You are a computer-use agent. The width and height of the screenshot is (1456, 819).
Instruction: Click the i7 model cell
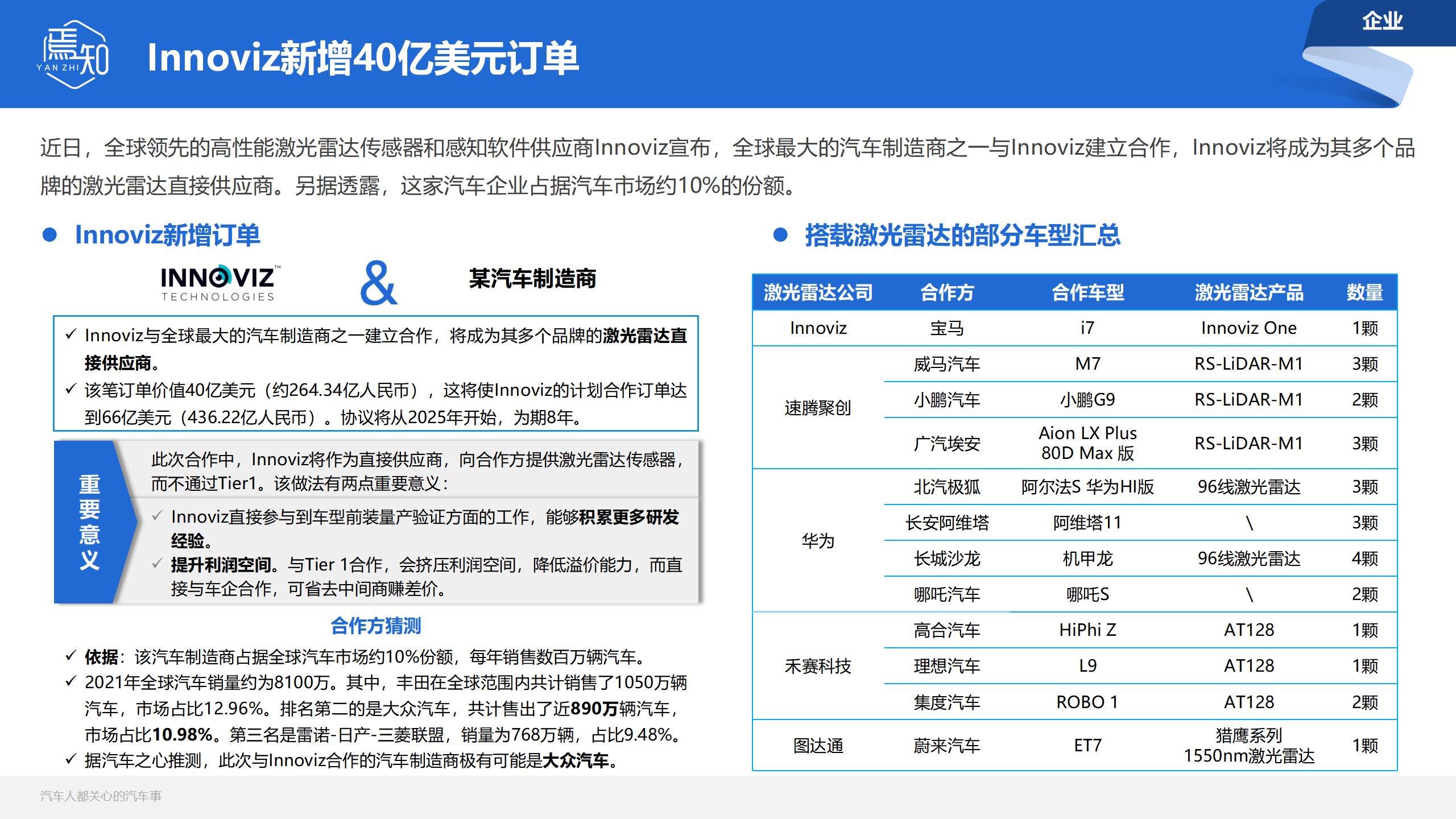1087,328
